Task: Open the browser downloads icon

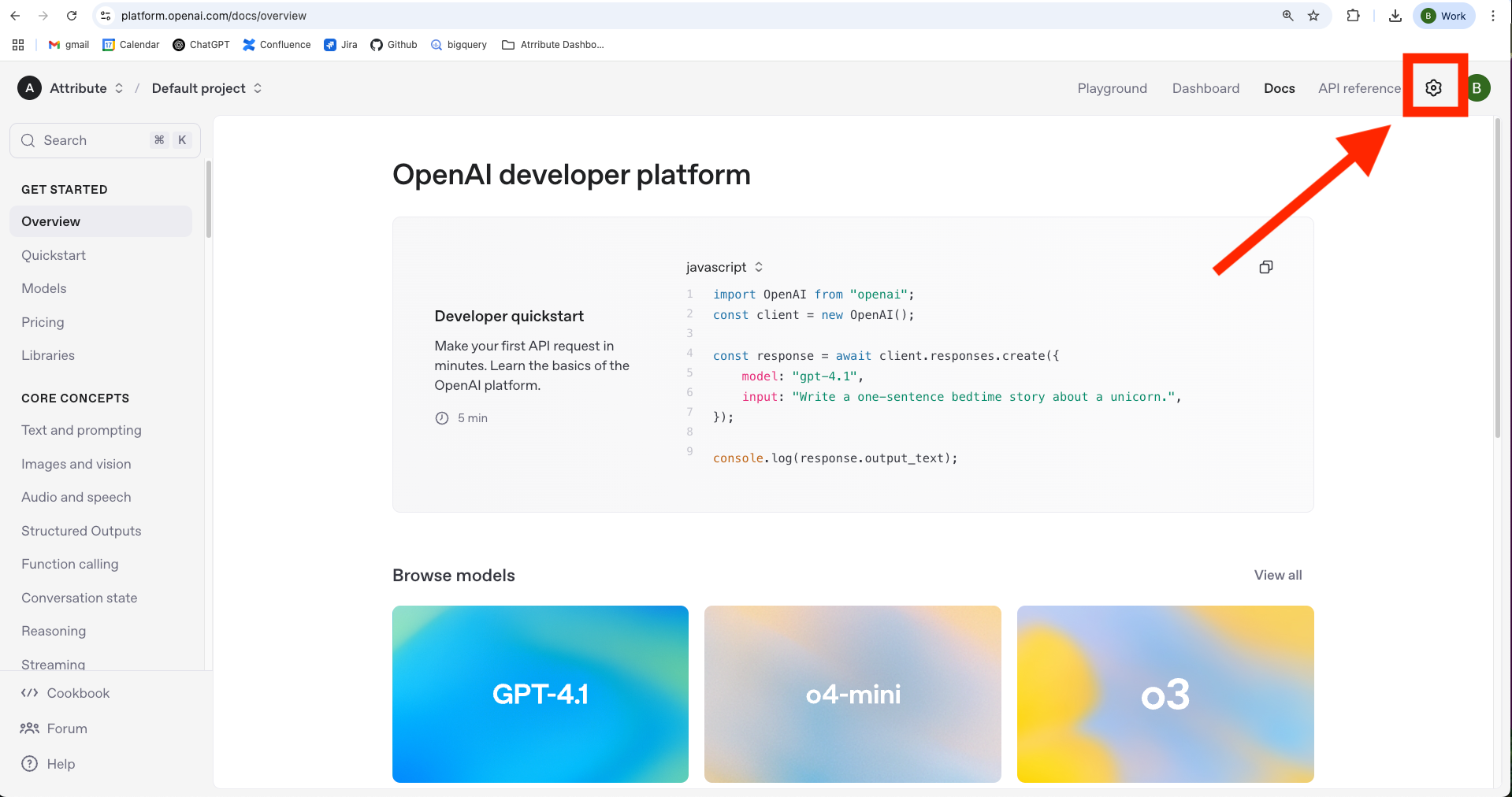Action: 1395,16
